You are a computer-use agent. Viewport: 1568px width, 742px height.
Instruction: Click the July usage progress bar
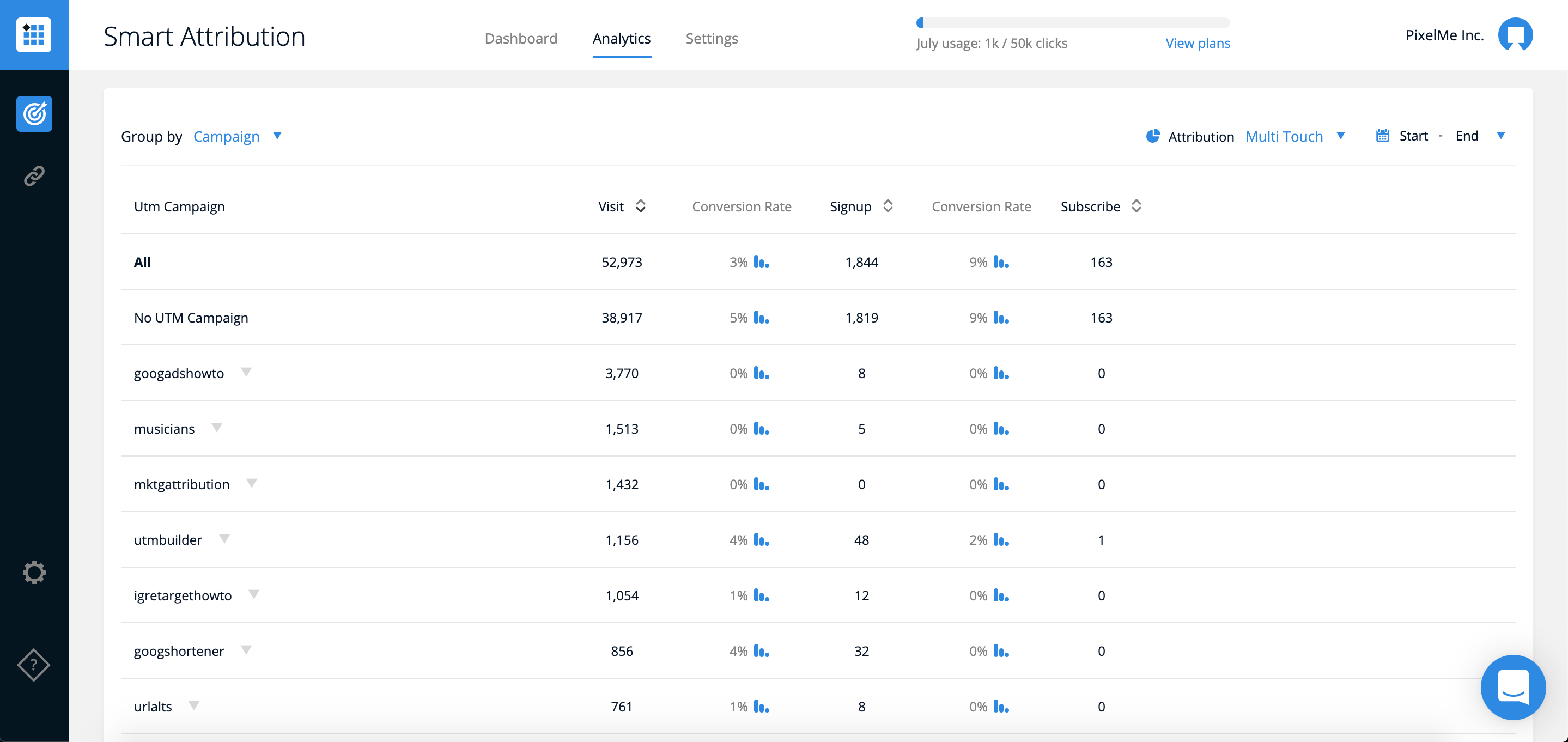(1073, 23)
